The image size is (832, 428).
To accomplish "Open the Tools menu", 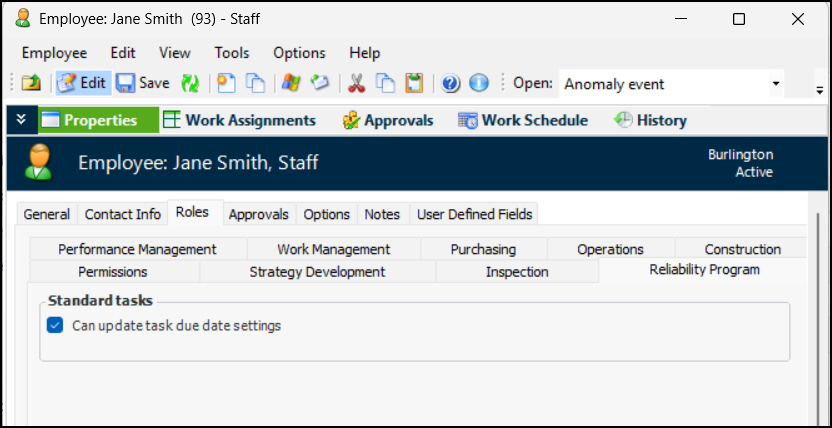I will click(x=231, y=53).
